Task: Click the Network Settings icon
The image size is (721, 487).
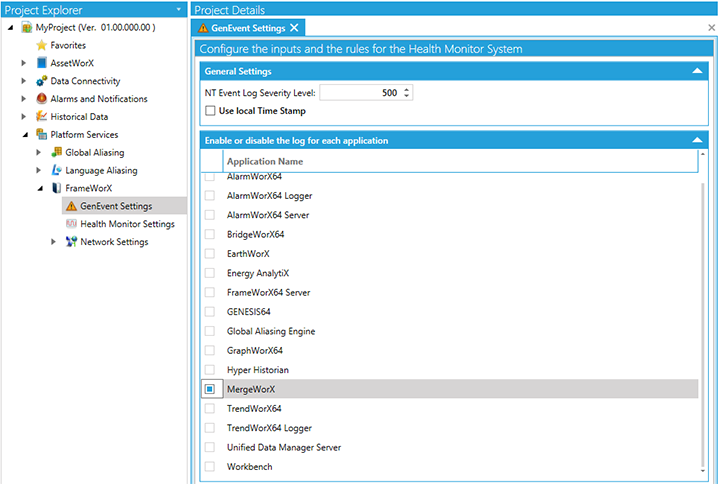Action: (x=71, y=242)
